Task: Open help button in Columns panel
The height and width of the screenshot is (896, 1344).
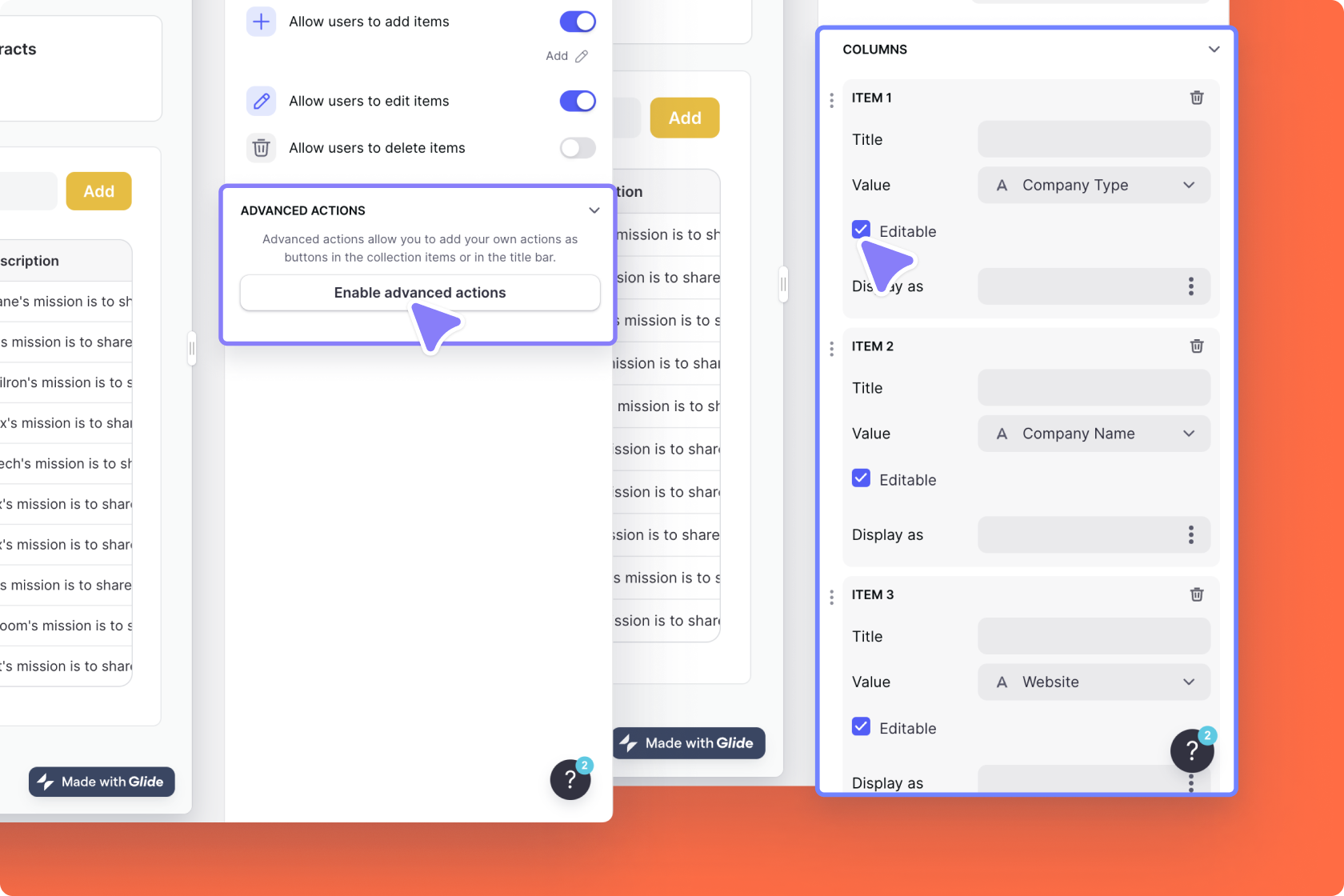Action: click(1192, 750)
